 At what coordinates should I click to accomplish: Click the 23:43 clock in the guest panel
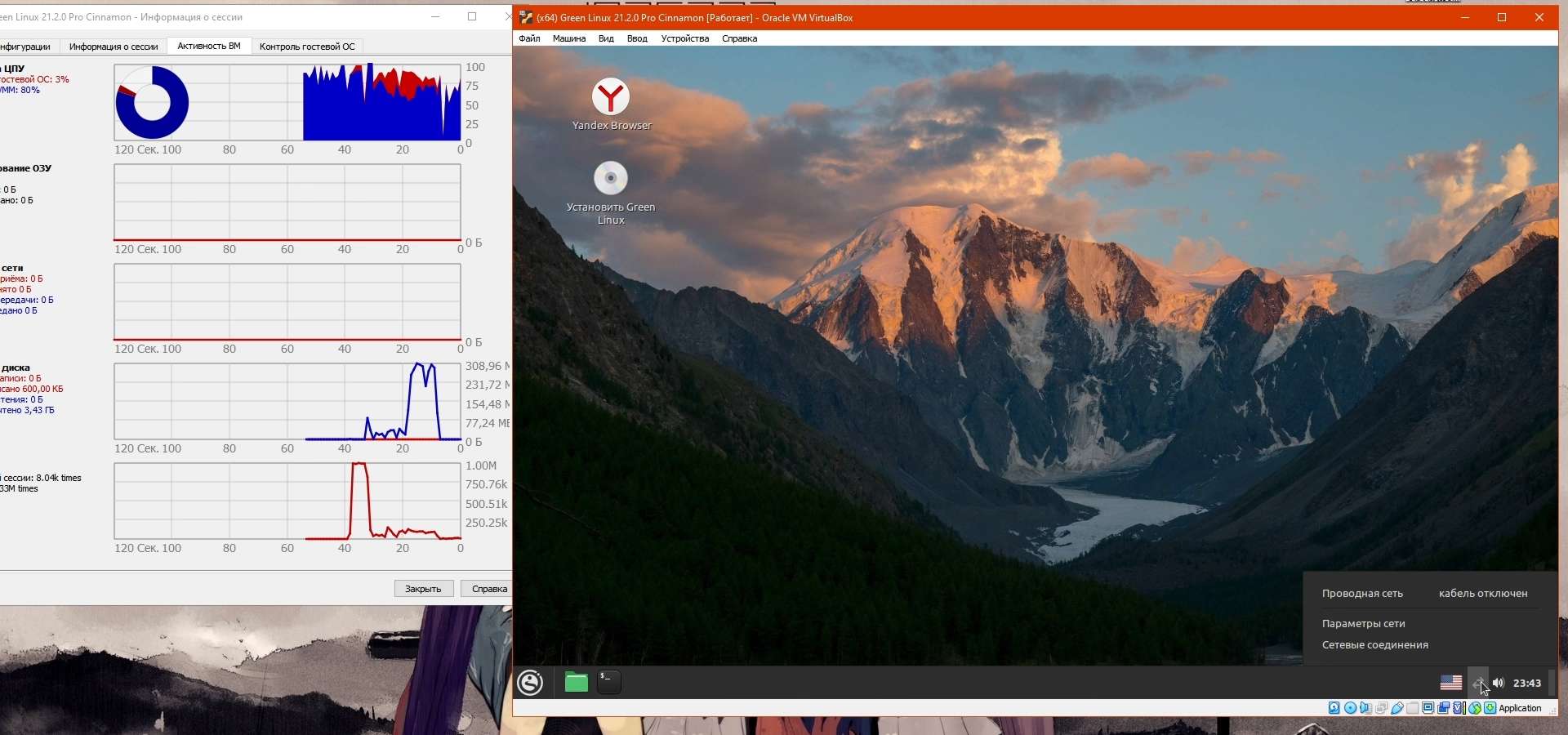pyautogui.click(x=1527, y=683)
